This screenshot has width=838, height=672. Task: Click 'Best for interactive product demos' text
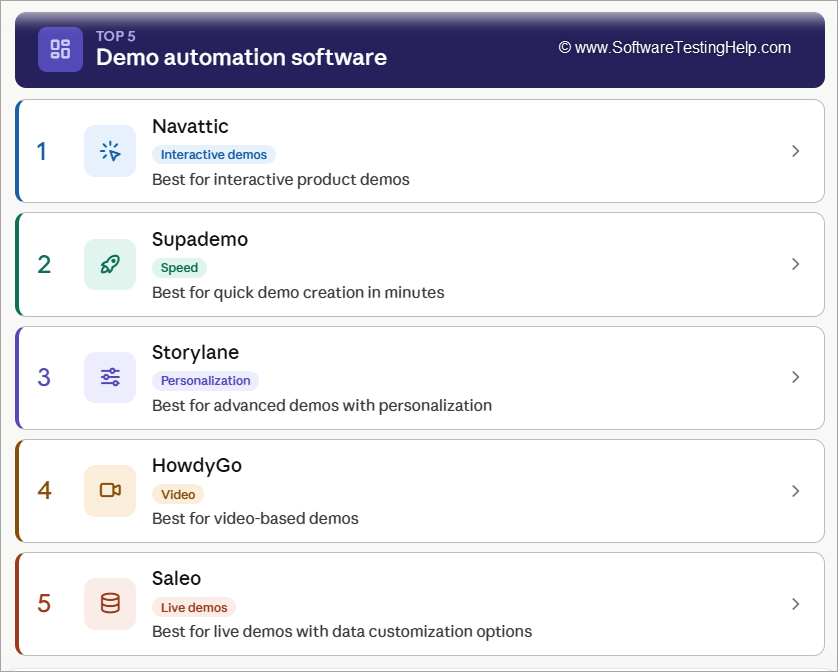pyautogui.click(x=281, y=180)
